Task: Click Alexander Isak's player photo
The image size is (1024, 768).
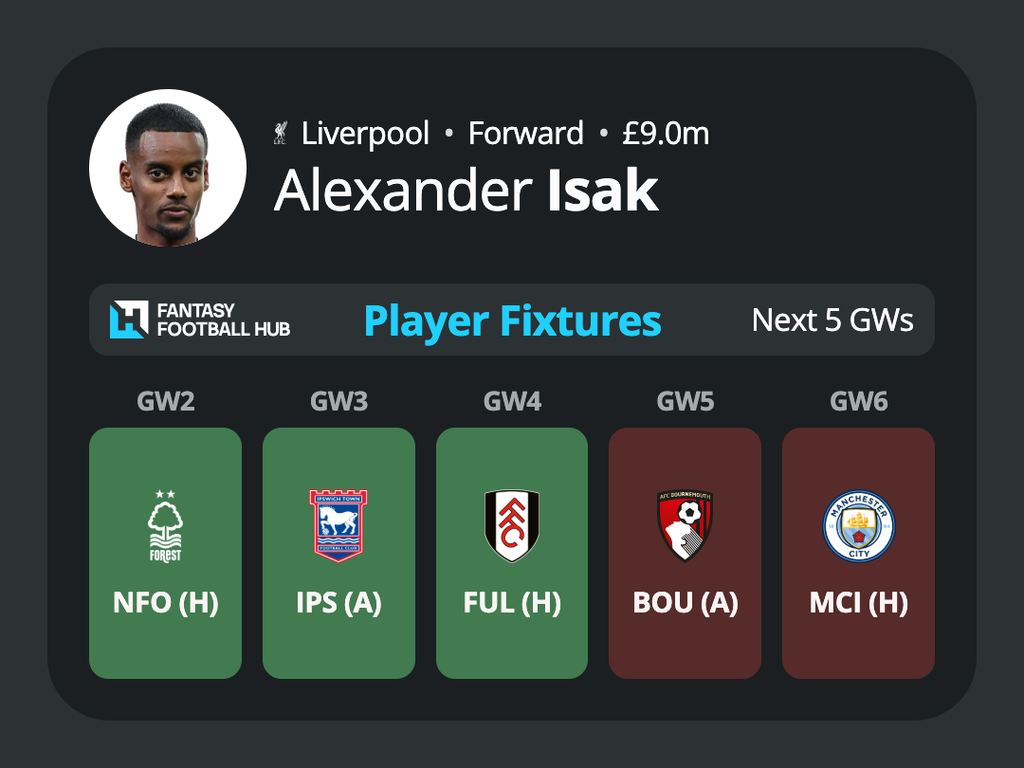Action: pos(168,167)
